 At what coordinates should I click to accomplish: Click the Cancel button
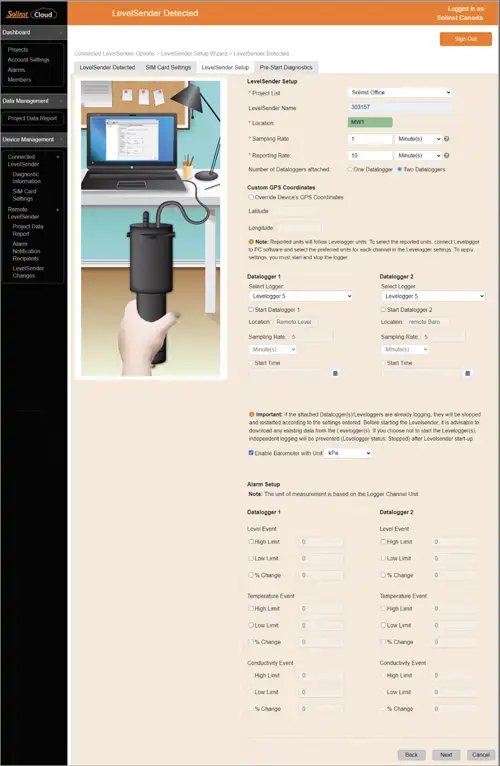pos(481,755)
